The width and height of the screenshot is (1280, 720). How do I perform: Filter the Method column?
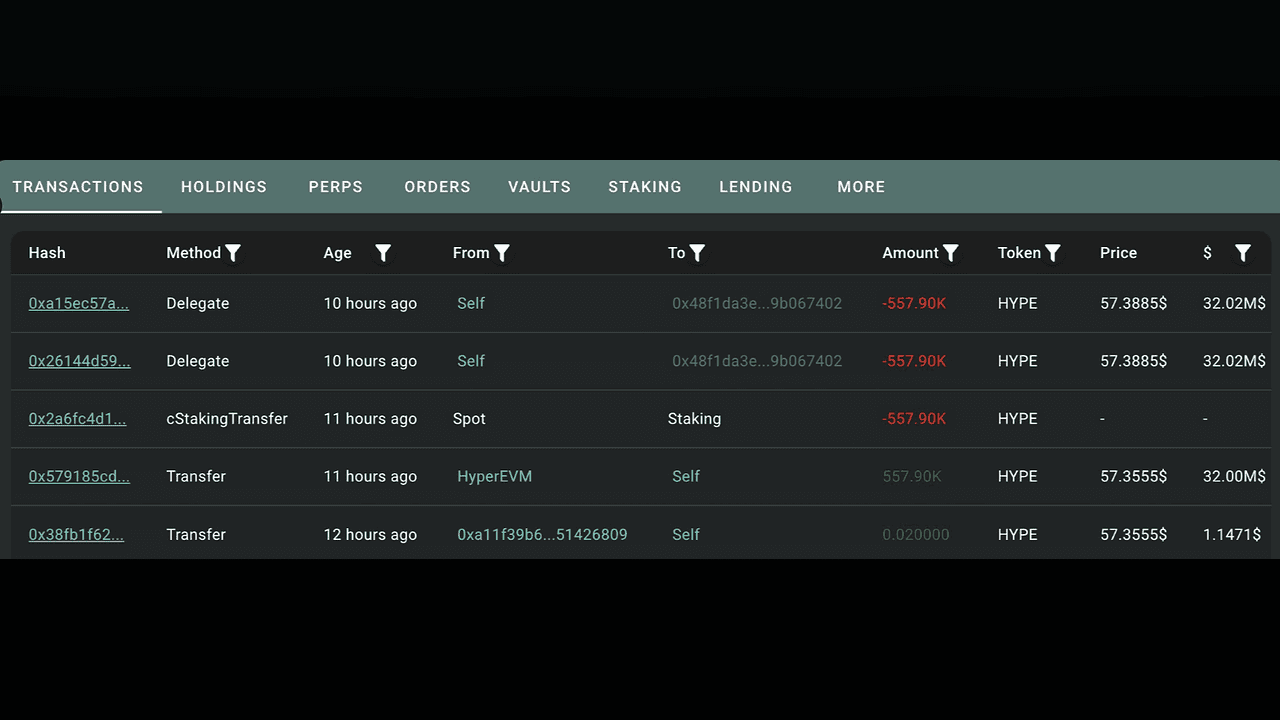coord(233,253)
